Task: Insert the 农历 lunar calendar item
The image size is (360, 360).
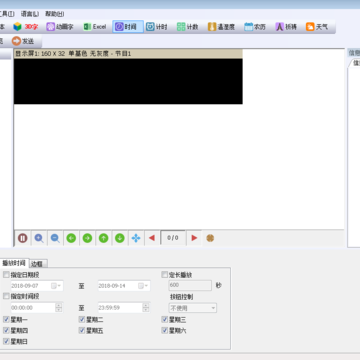Action: pos(255,27)
